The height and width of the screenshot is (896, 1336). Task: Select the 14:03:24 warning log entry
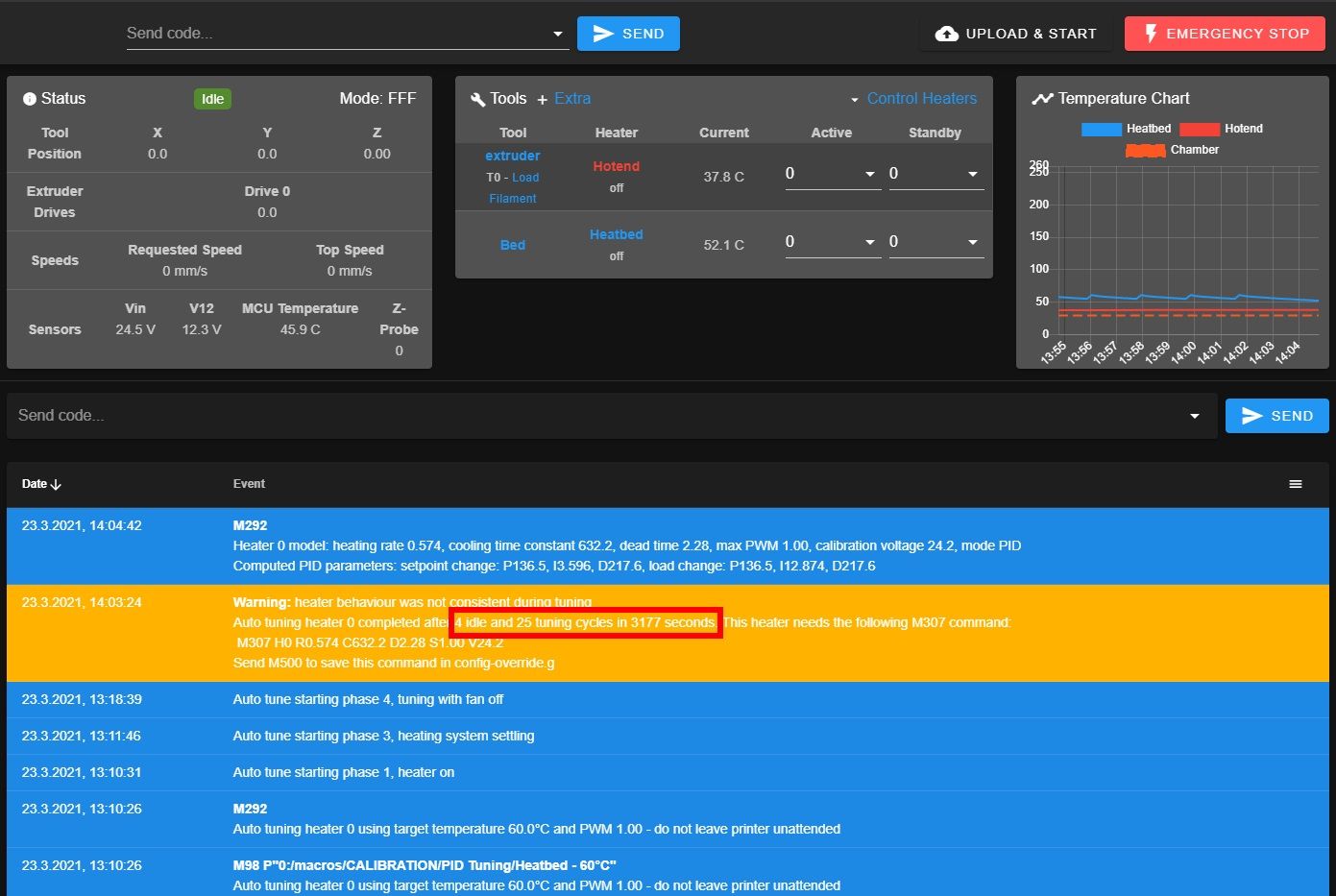tap(668, 634)
